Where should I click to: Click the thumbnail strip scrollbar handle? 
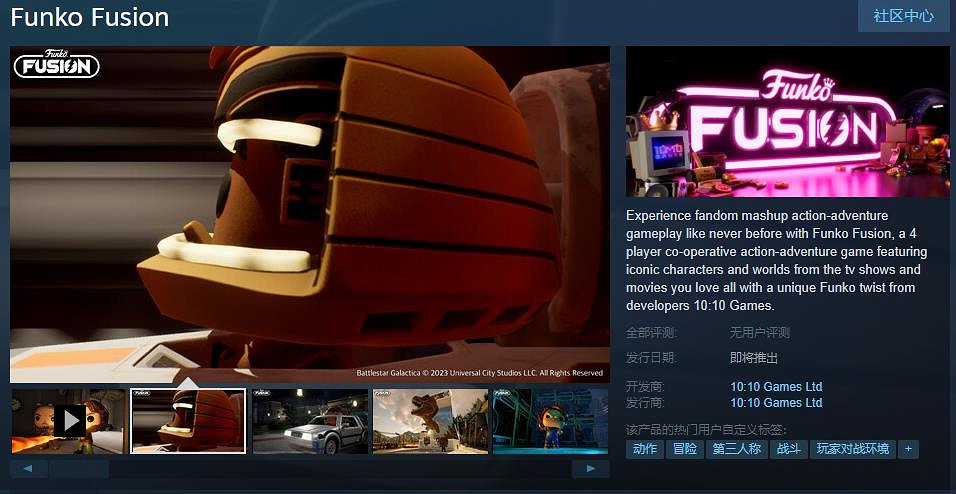coord(80,468)
